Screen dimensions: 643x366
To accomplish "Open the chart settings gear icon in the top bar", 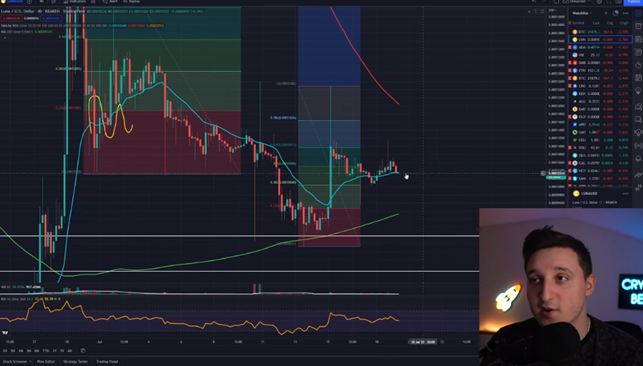I will [599, 2].
